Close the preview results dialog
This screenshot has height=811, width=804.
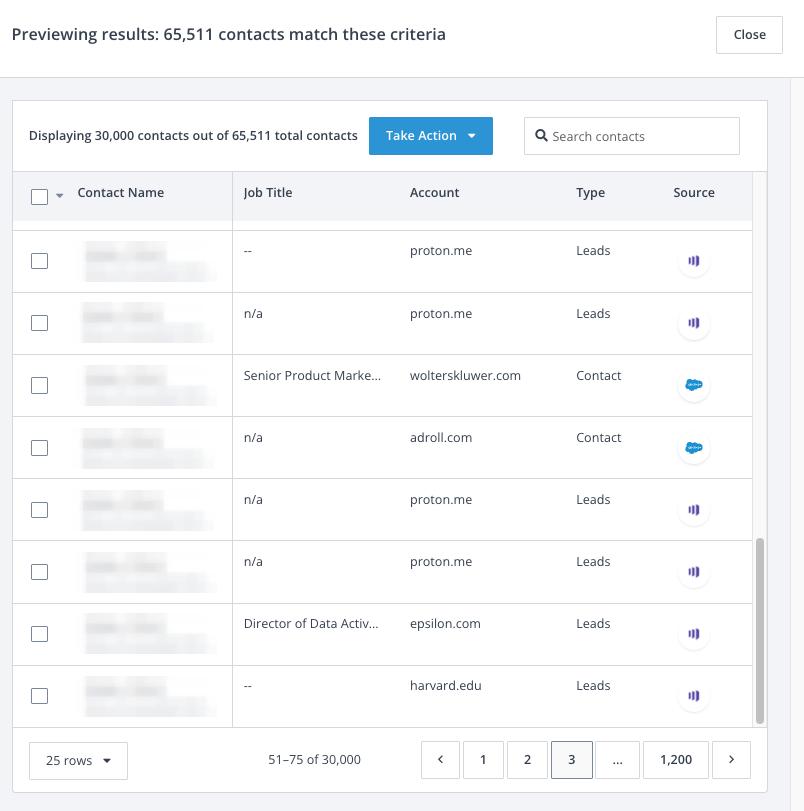[749, 34]
